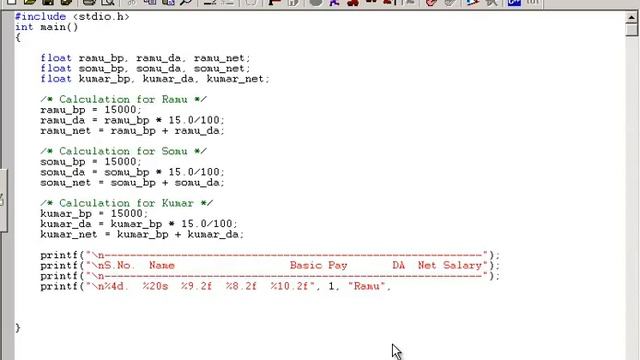The height and width of the screenshot is (360, 640).
Task: Click the 'somu_da = somu_bp * 15.0/100;' line
Action: tap(132, 172)
